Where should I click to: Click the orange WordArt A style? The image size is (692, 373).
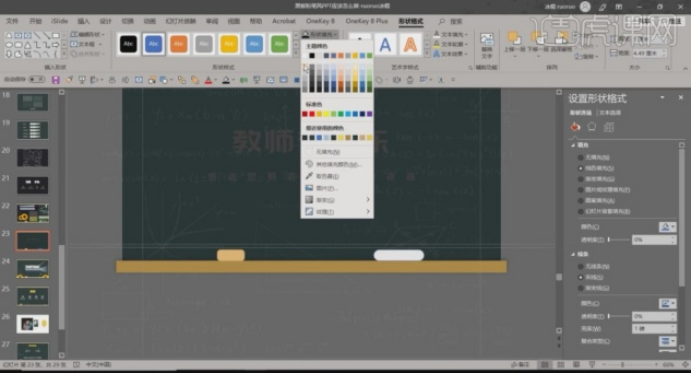coord(410,45)
